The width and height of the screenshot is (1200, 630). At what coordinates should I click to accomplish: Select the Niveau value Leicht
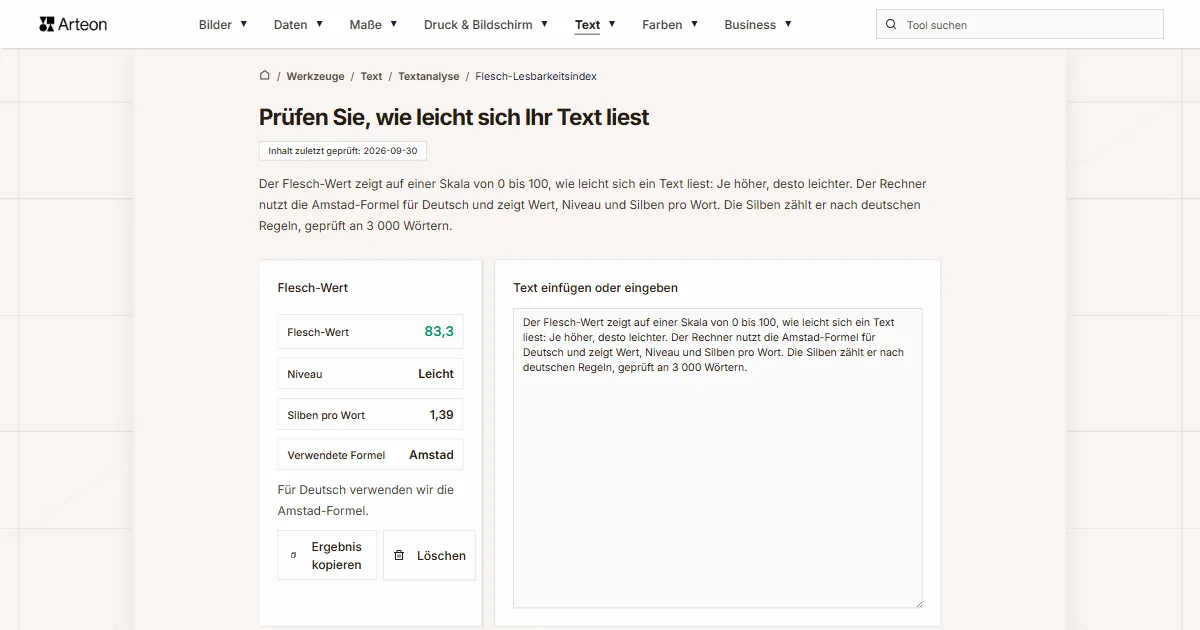436,374
